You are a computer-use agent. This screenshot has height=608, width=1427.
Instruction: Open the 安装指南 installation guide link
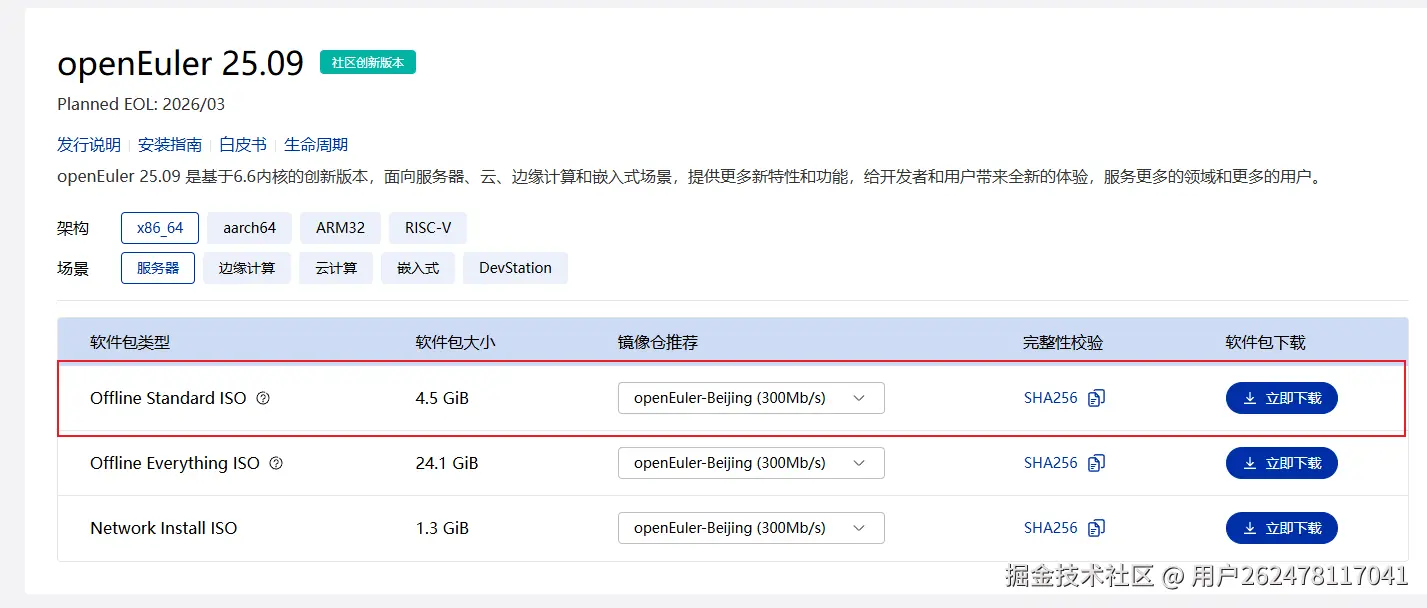coord(170,145)
